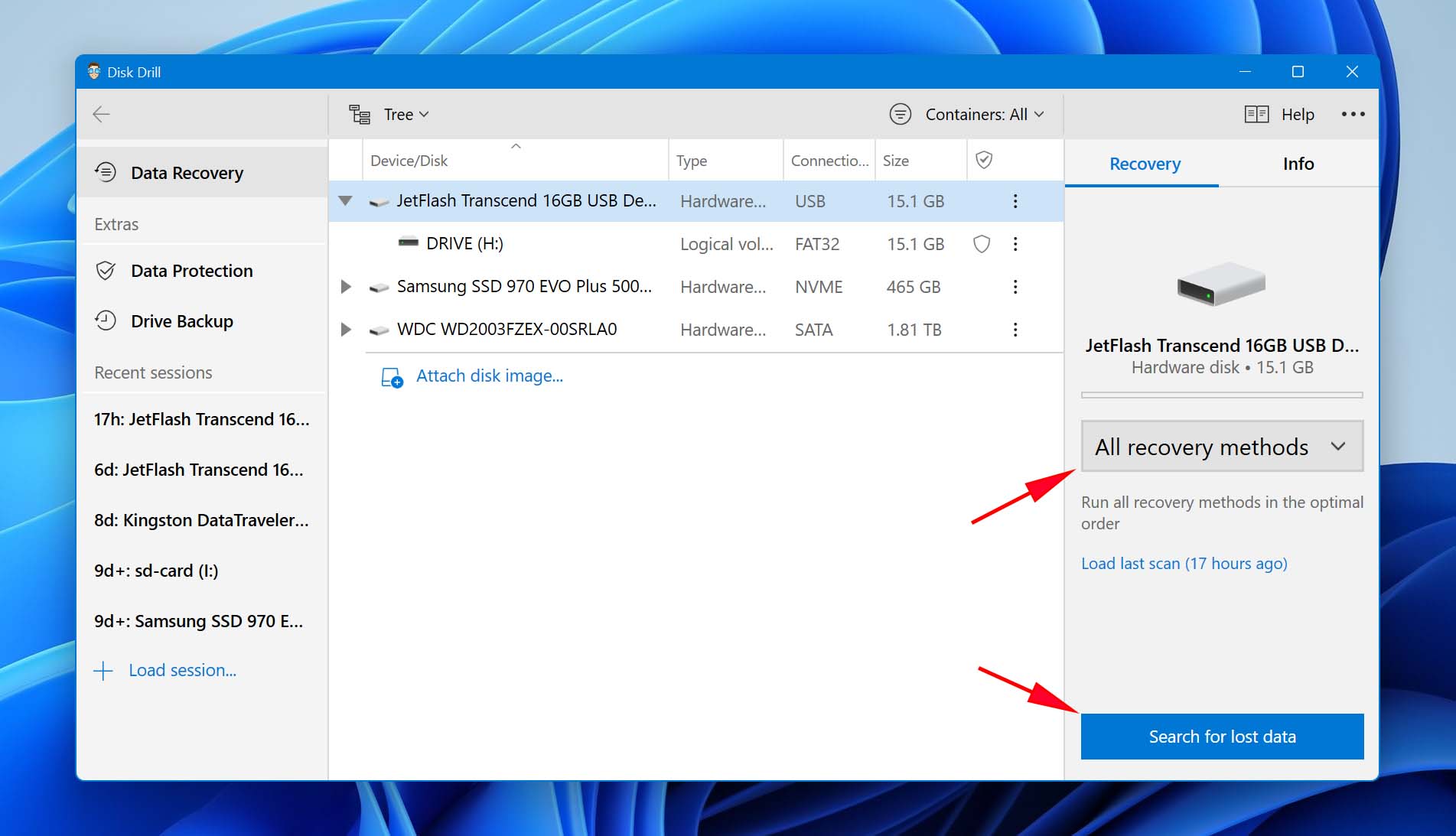Click the Load session plus icon
The image size is (1456, 836).
103,671
